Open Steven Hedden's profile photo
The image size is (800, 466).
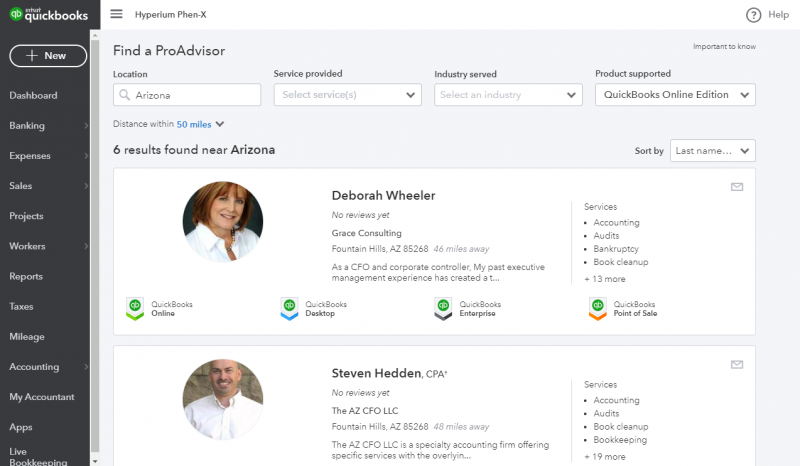point(223,399)
